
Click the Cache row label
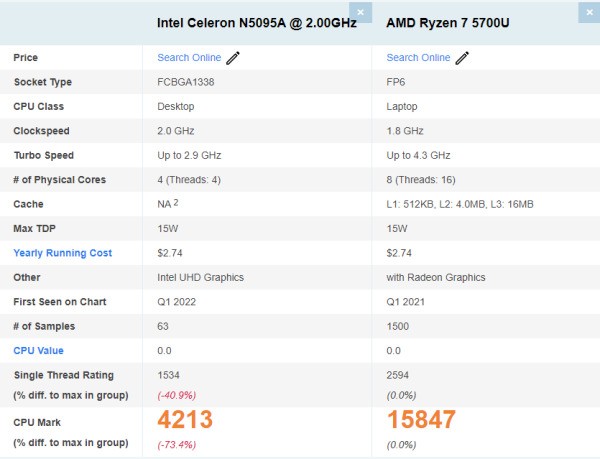pyautogui.click(x=28, y=204)
